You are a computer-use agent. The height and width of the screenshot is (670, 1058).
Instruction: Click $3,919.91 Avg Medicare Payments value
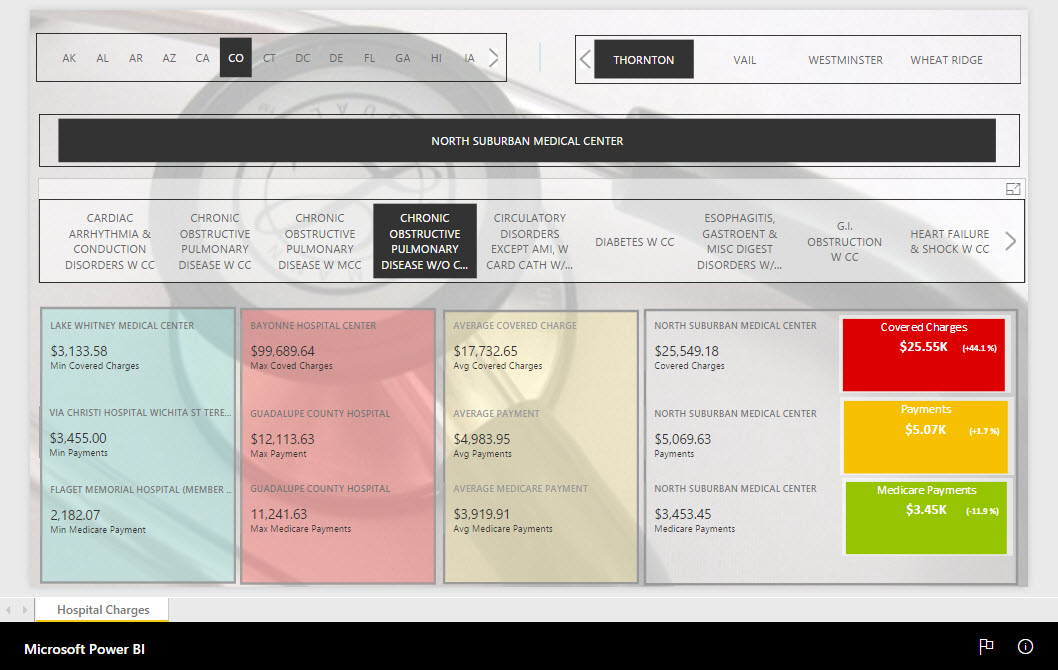482,514
